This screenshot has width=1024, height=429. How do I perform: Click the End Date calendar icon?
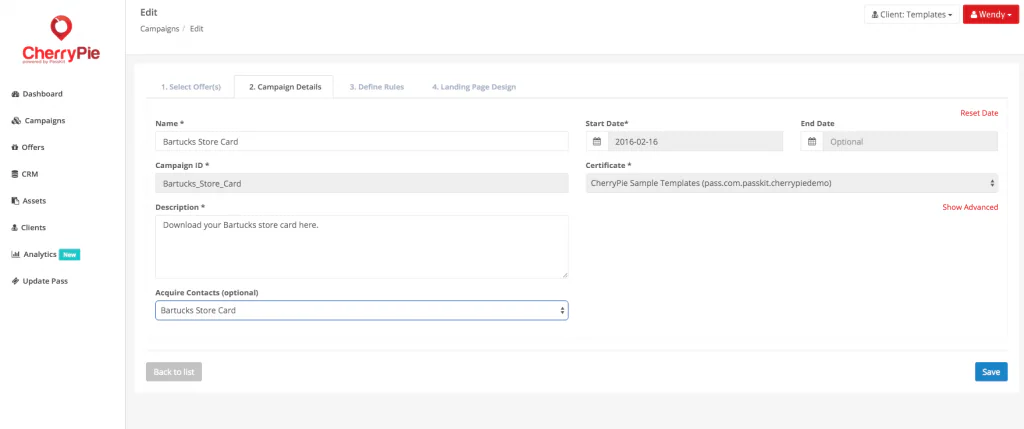[812, 142]
